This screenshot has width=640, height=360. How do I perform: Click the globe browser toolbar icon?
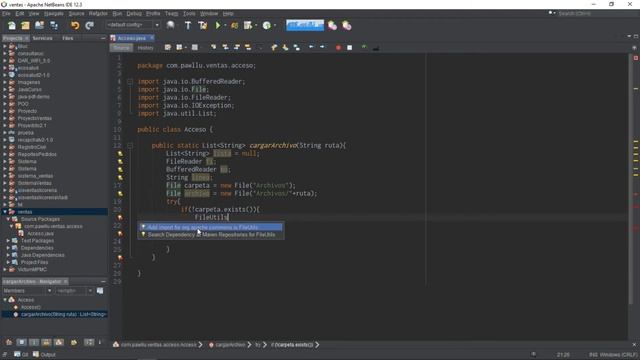tap(171, 25)
